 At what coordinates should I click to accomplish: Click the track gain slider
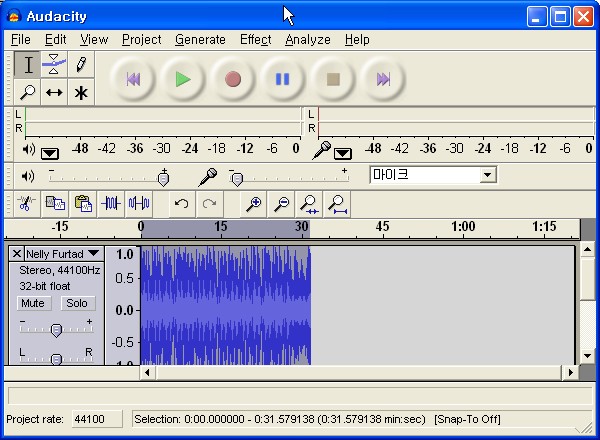point(56,330)
